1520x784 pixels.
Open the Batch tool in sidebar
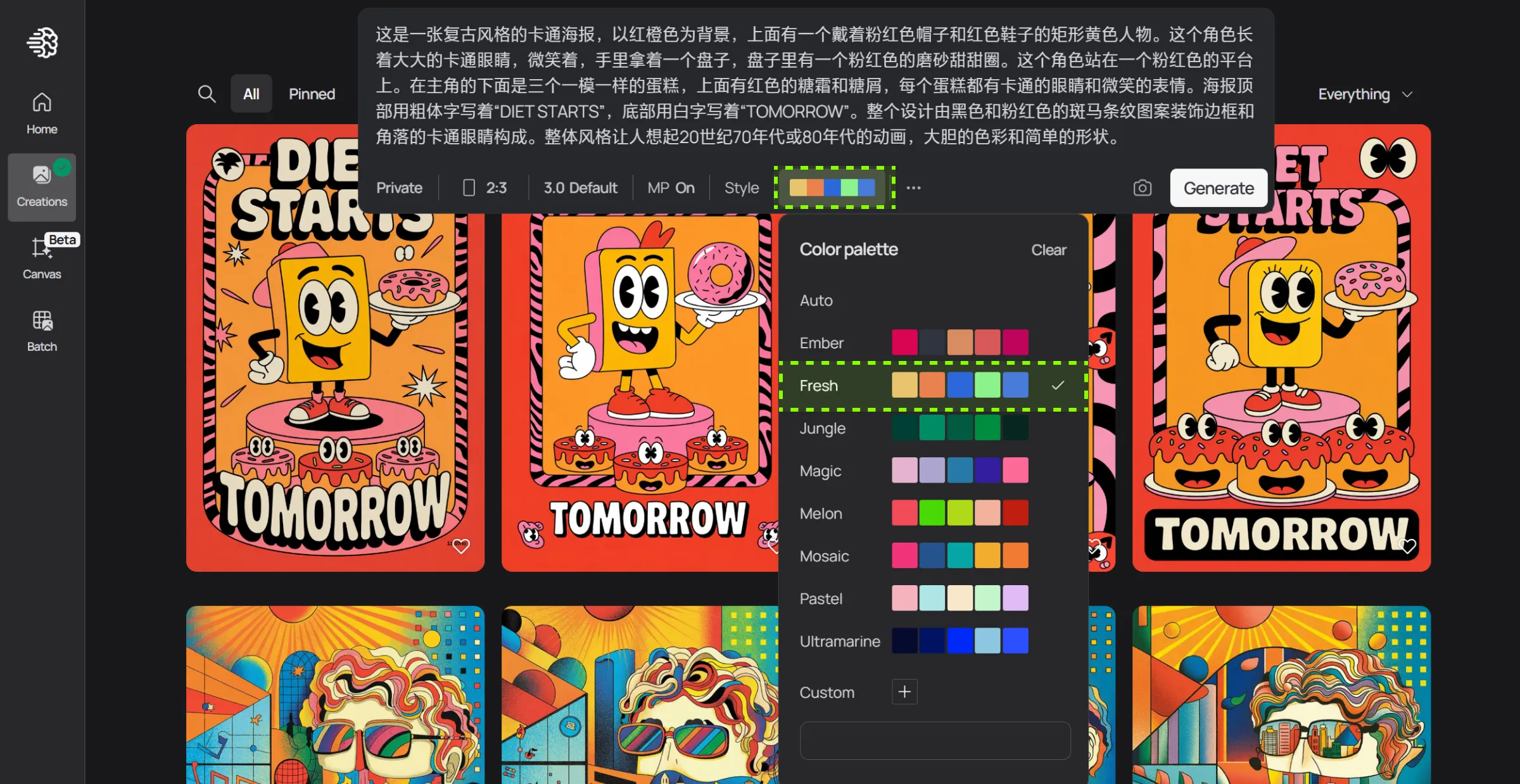pyautogui.click(x=42, y=330)
